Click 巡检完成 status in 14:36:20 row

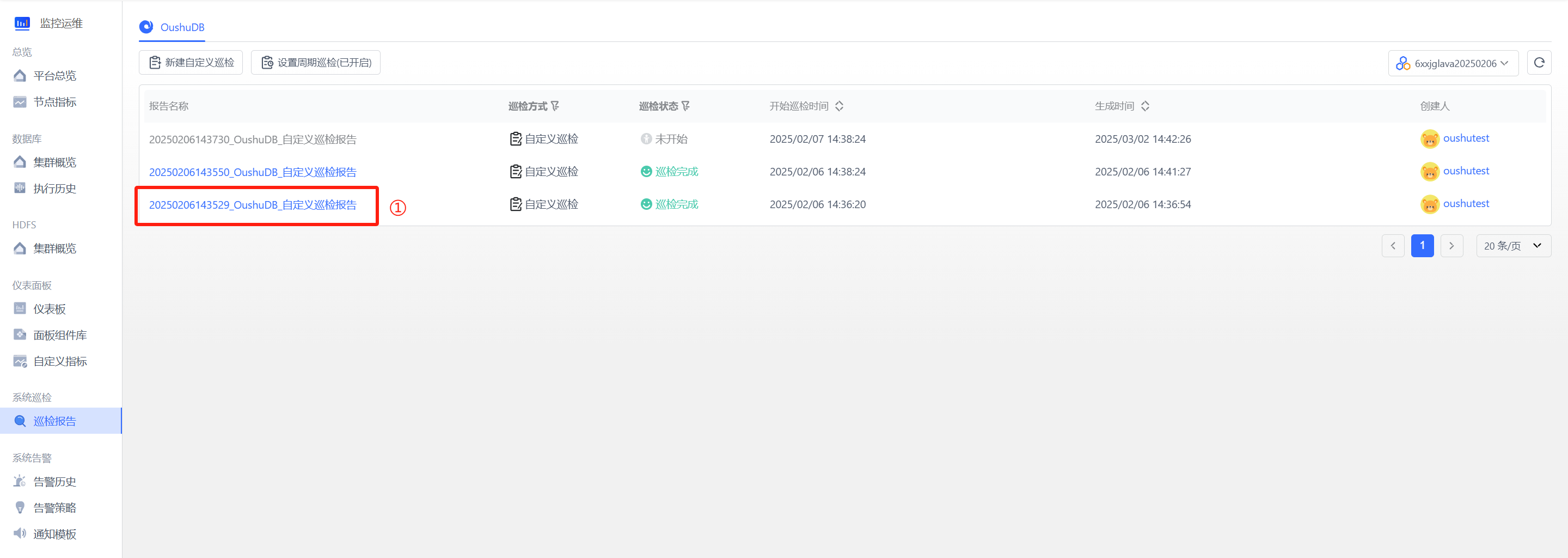676,205
